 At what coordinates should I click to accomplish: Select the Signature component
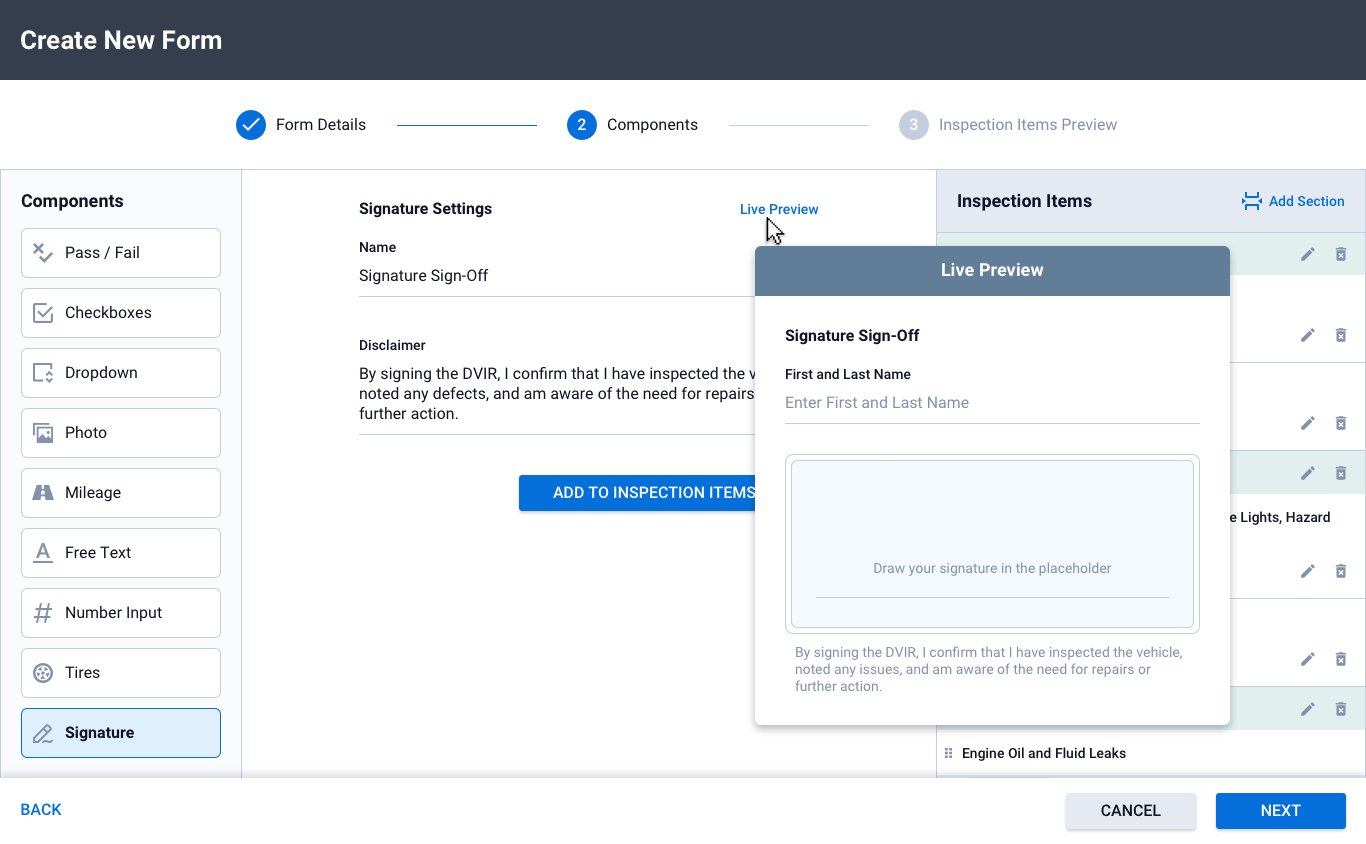pyautogui.click(x=120, y=733)
